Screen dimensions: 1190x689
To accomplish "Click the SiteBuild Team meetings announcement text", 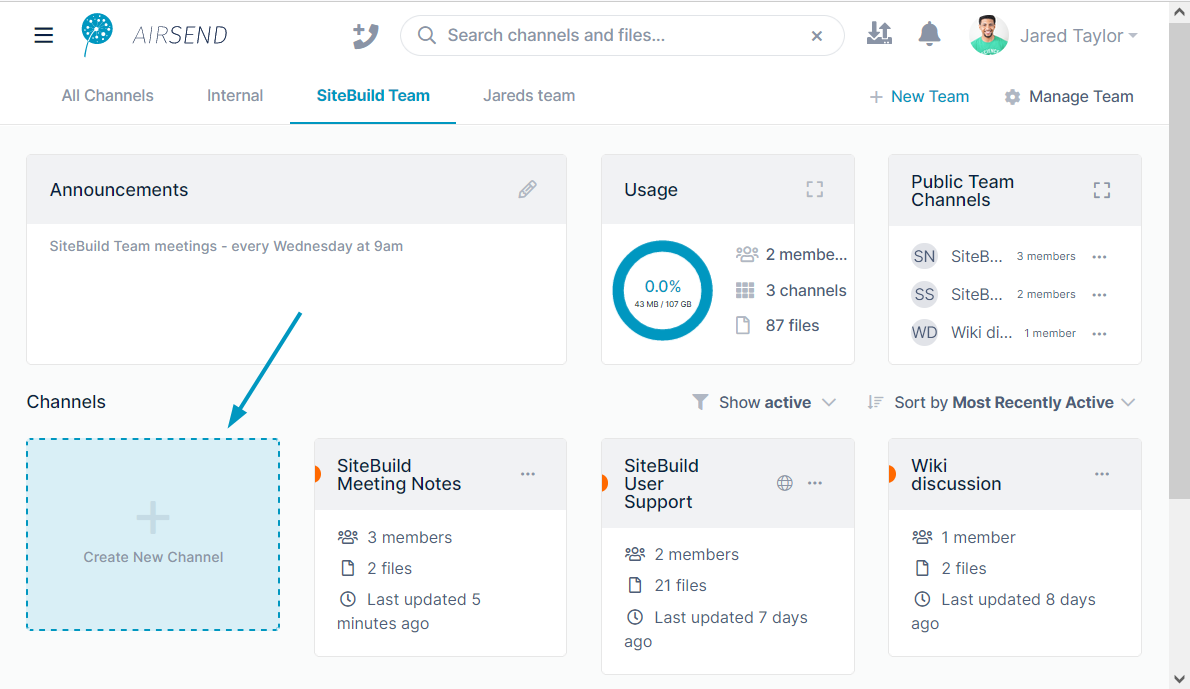I will pyautogui.click(x=226, y=246).
